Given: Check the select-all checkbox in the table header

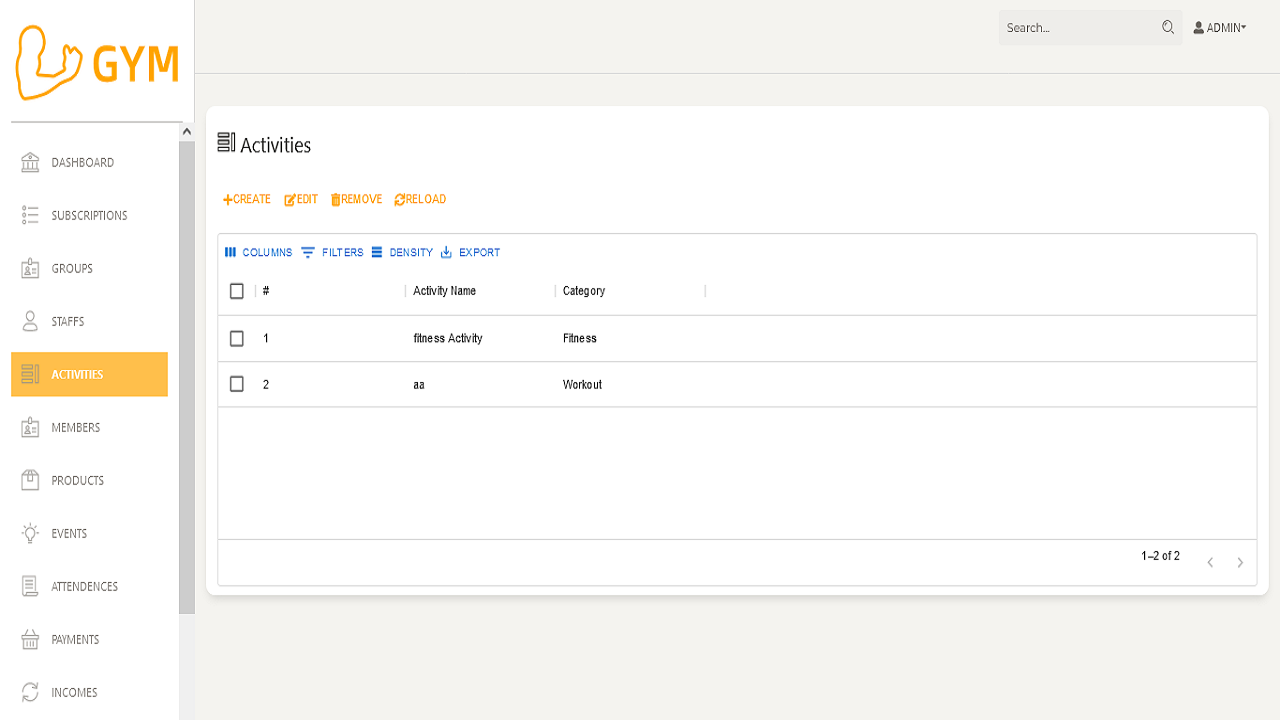Looking at the screenshot, I should [237, 290].
